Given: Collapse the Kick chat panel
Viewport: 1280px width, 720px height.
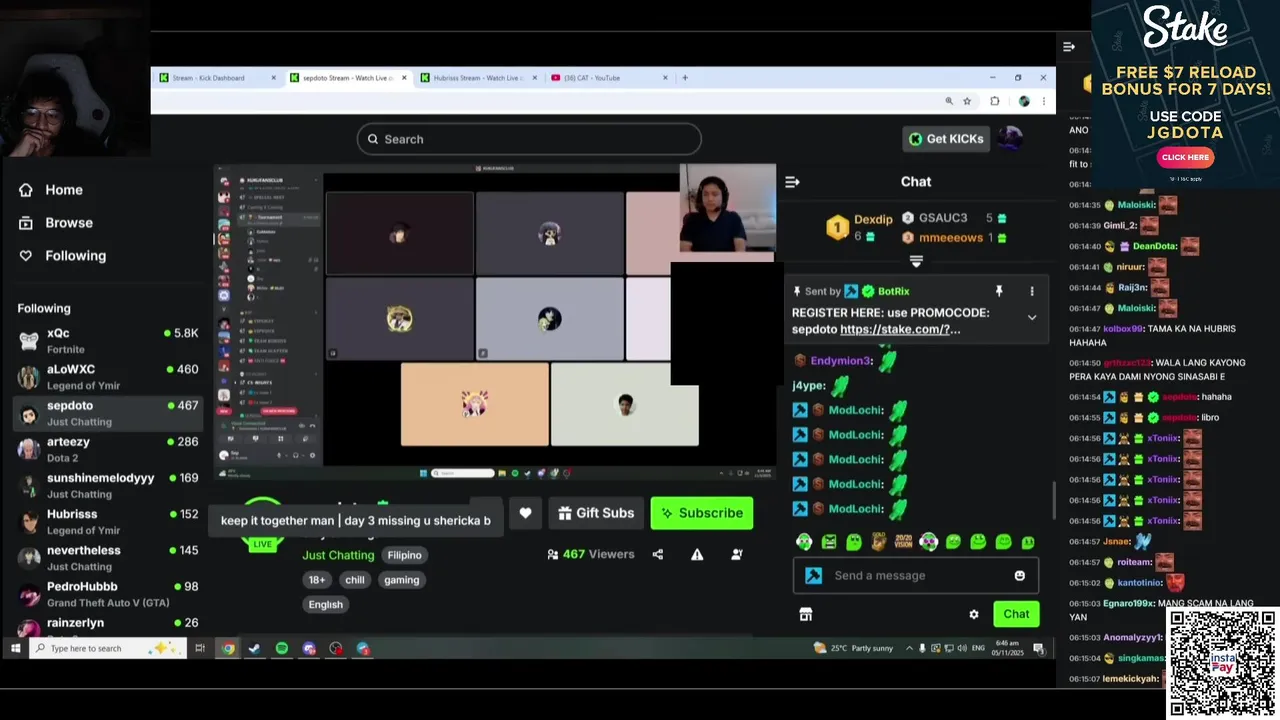Looking at the screenshot, I should tap(792, 182).
